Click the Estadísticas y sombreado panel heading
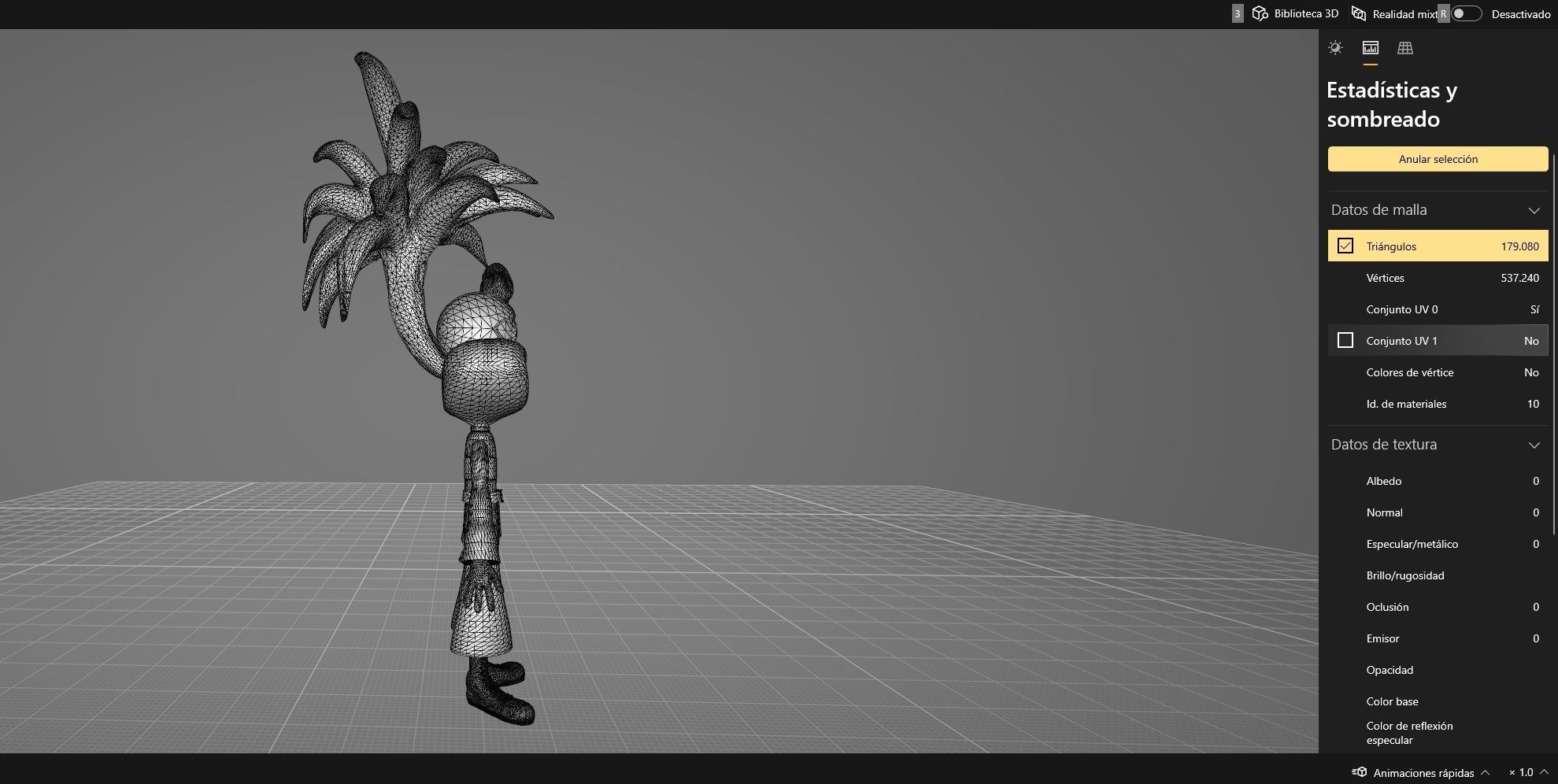The width and height of the screenshot is (1558, 784). [1392, 104]
